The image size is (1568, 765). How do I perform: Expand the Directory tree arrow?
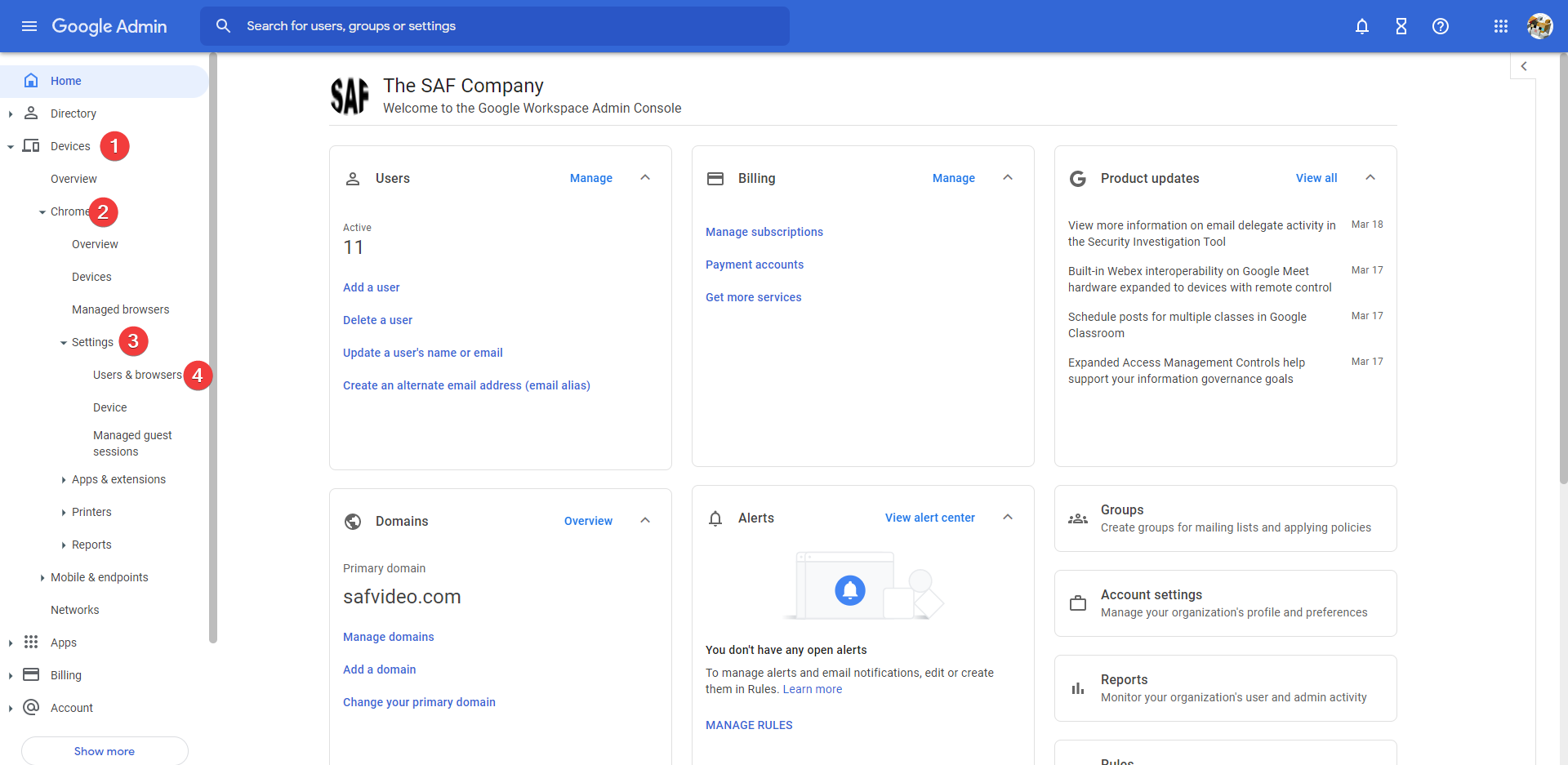coord(10,113)
